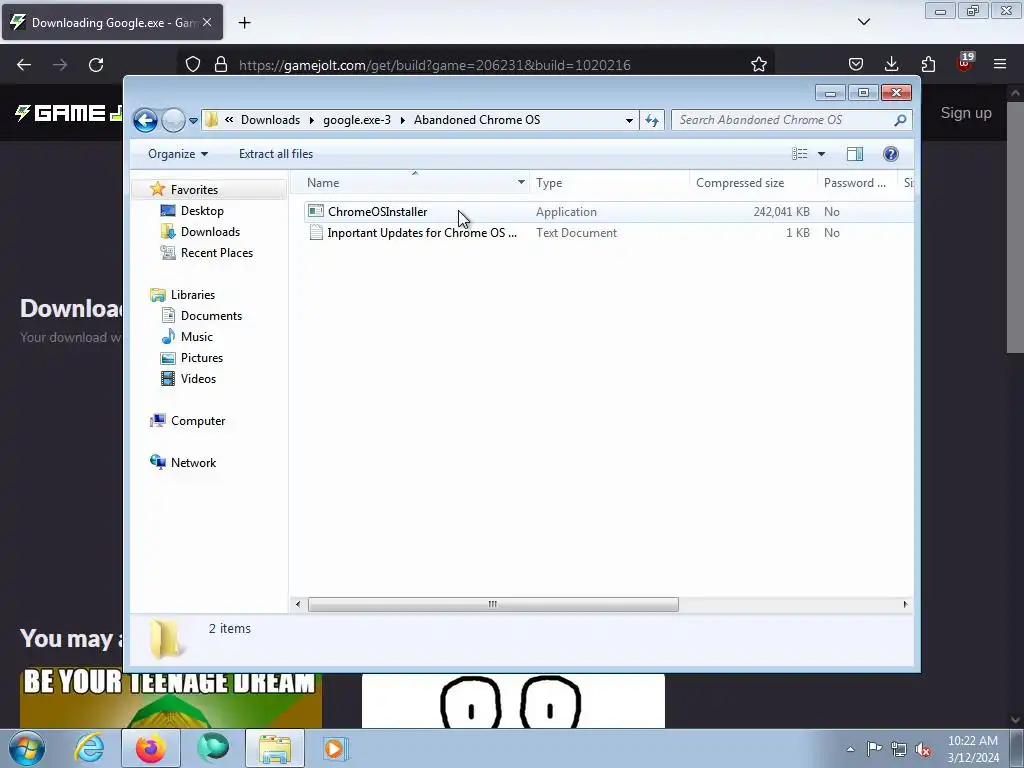Click the extension icon with 19 badge
Image resolution: width=1024 pixels, height=768 pixels.
pyautogui.click(x=965, y=63)
